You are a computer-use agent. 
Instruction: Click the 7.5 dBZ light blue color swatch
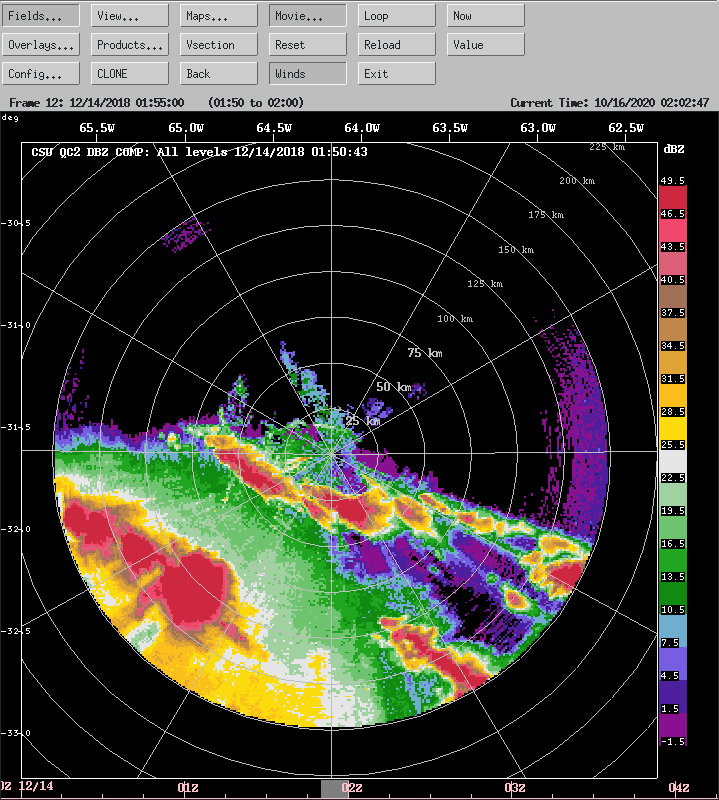(673, 631)
